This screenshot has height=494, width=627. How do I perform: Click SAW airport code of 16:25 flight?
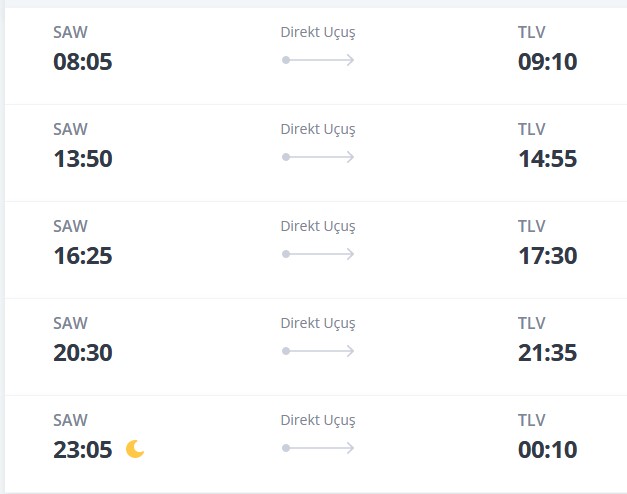(70, 226)
